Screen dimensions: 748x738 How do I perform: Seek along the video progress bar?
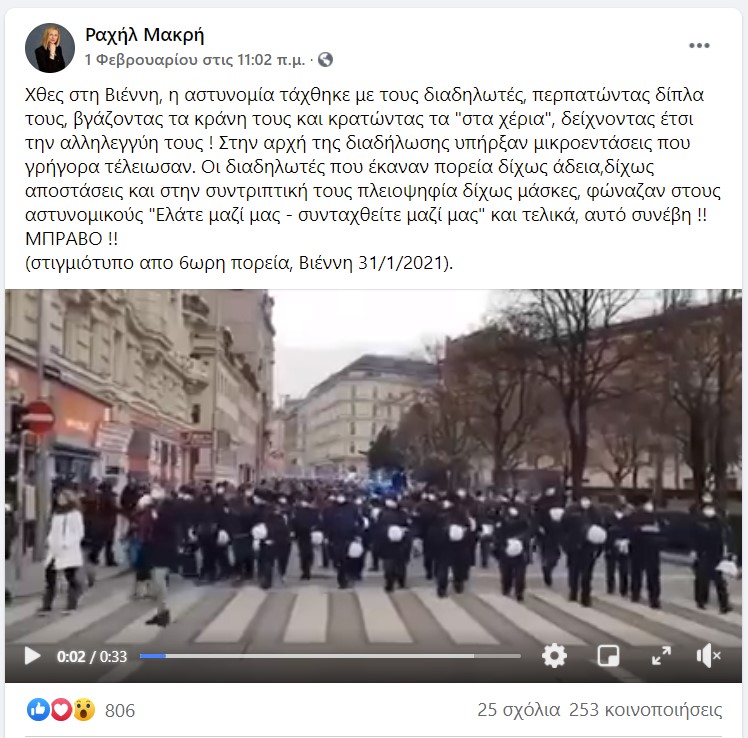tap(330, 656)
